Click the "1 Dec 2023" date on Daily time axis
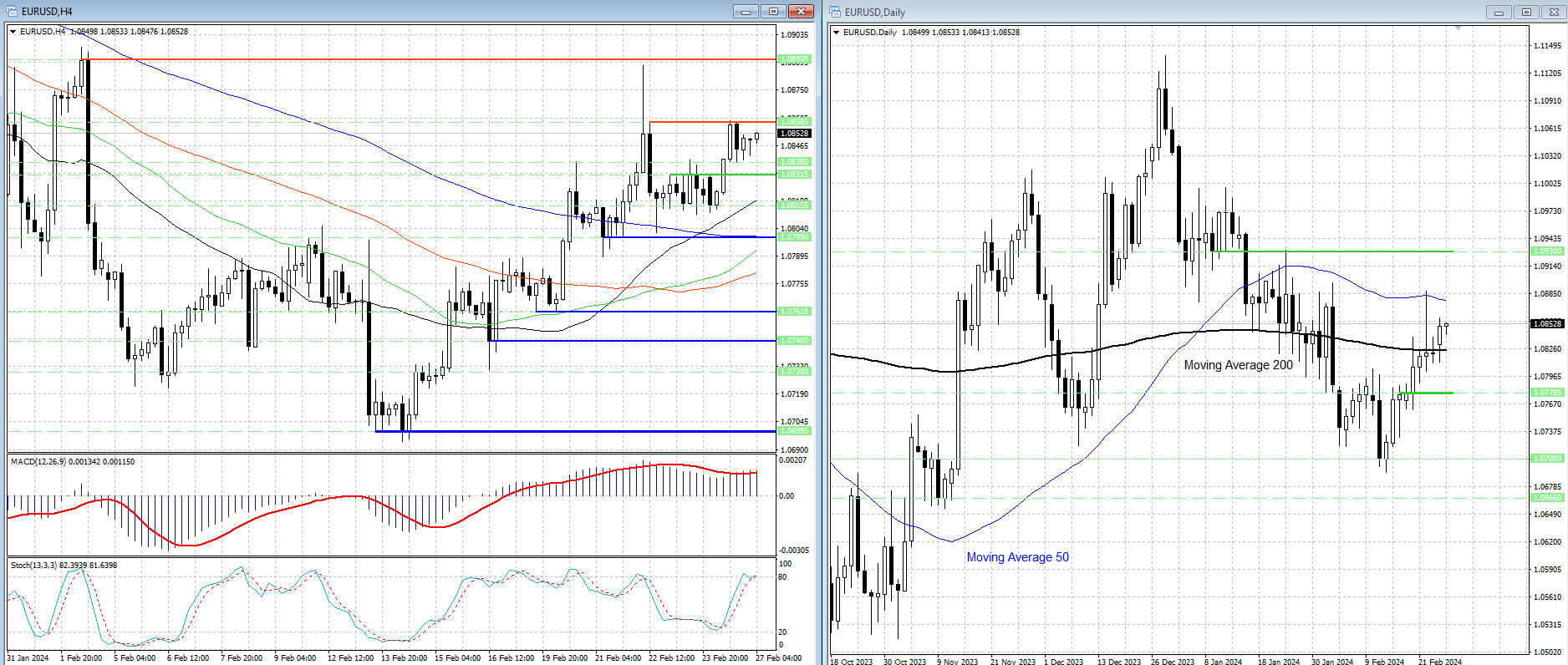This screenshot has width=1568, height=665. pos(1063,662)
